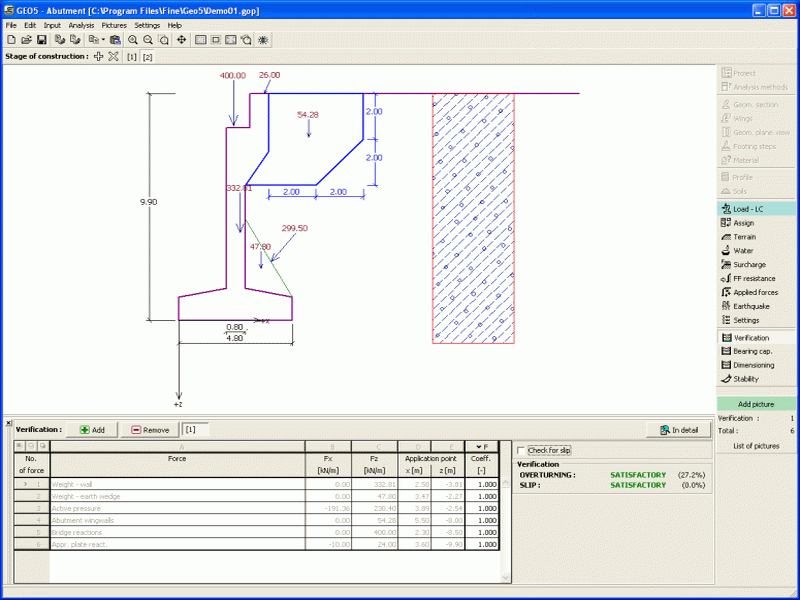Click the Add button to insert force
The width and height of the screenshot is (800, 600).
point(92,429)
